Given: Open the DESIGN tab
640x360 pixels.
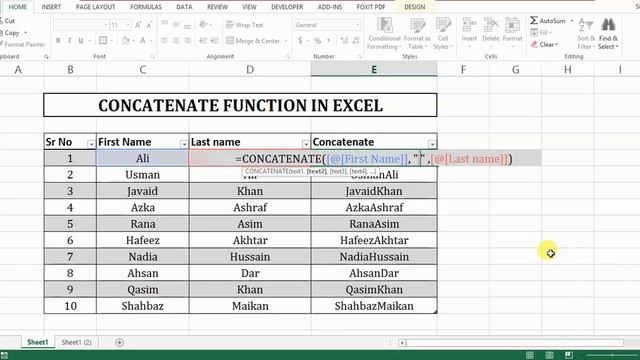Looking at the screenshot, I should point(415,7).
